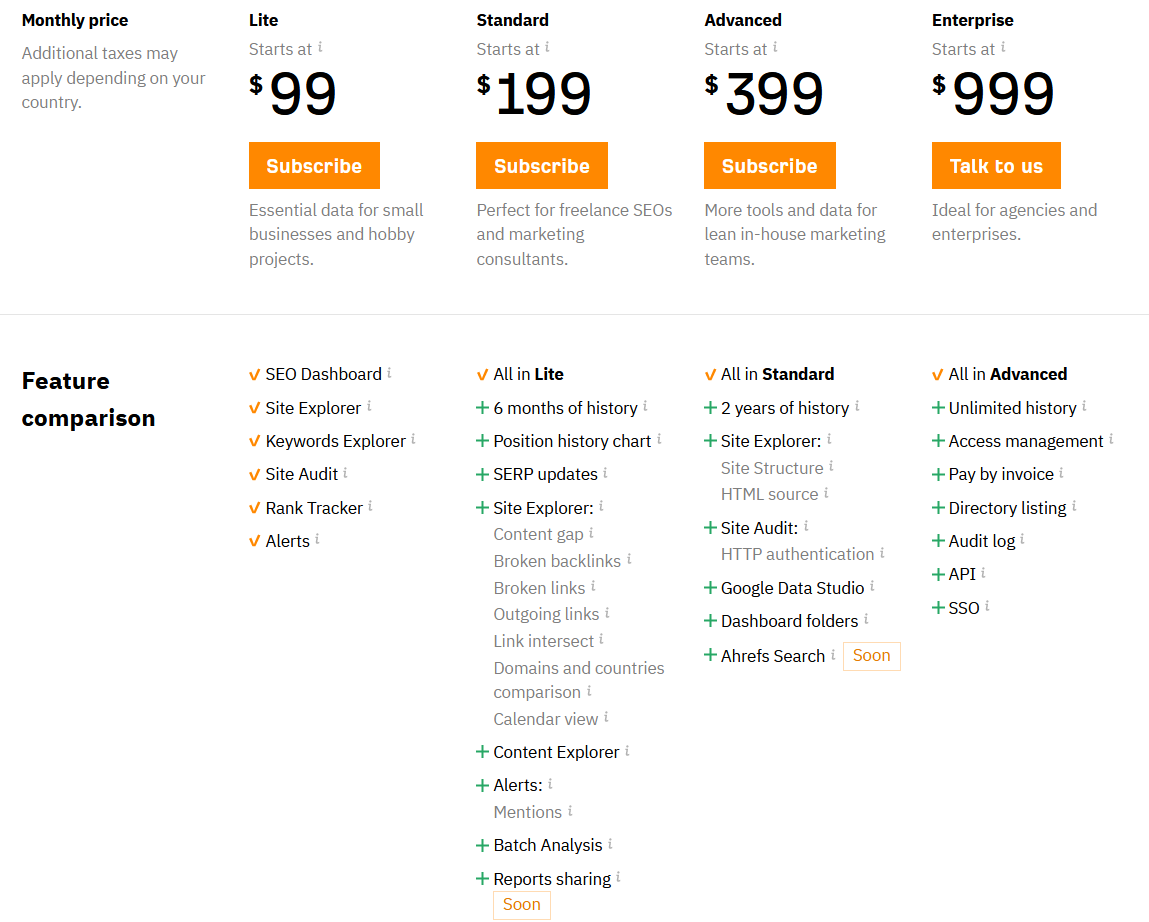Image resolution: width=1149 pixels, height=922 pixels.
Task: Click the Pay by invoice feature text
Action: tap(1001, 474)
